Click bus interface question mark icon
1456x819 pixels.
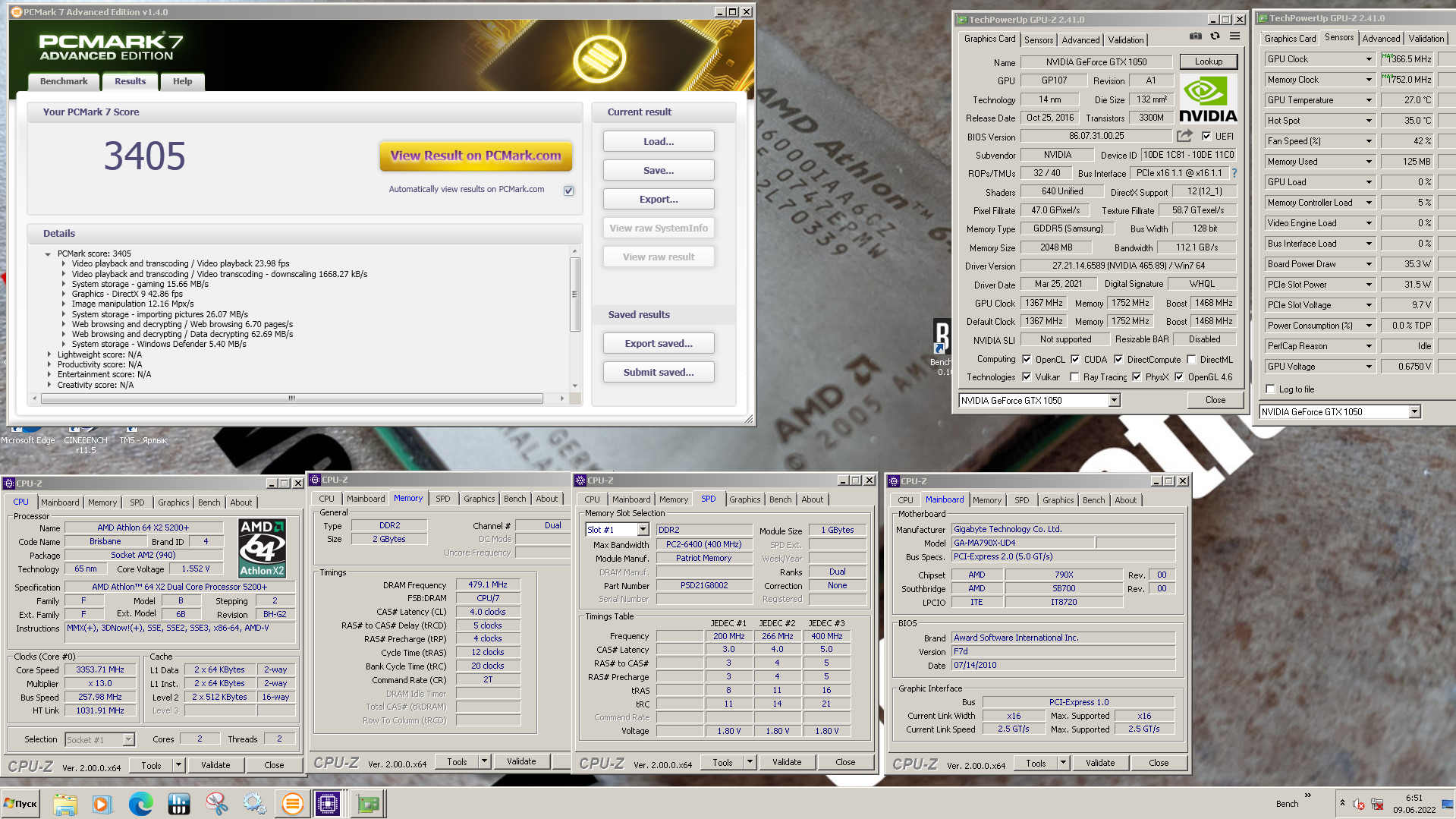[x=1234, y=173]
